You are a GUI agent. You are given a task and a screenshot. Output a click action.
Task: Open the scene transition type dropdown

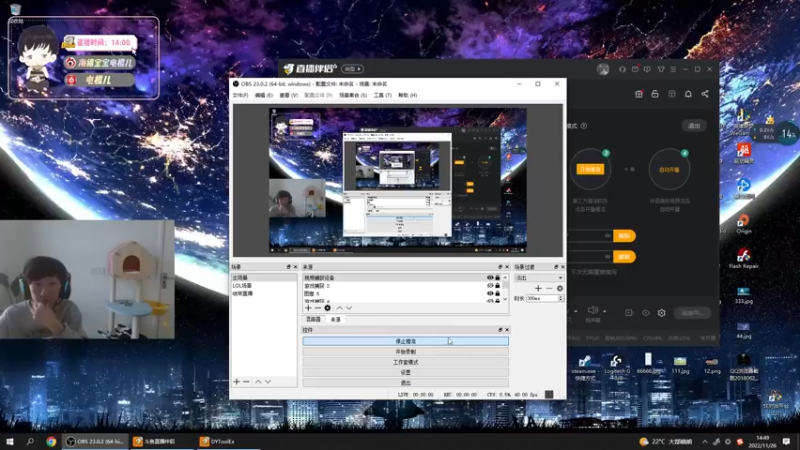(x=540, y=278)
